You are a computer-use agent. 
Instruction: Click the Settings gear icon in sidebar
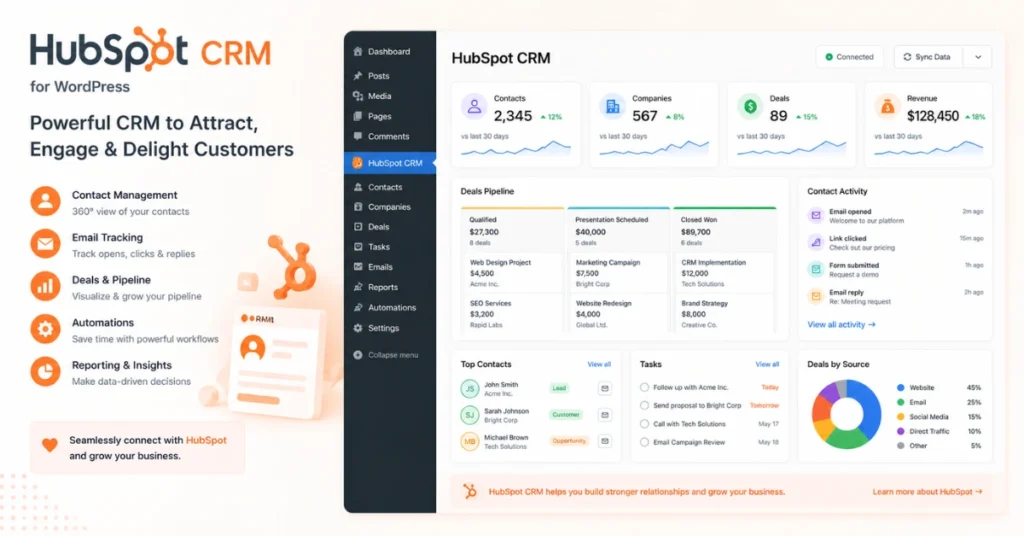pos(358,328)
